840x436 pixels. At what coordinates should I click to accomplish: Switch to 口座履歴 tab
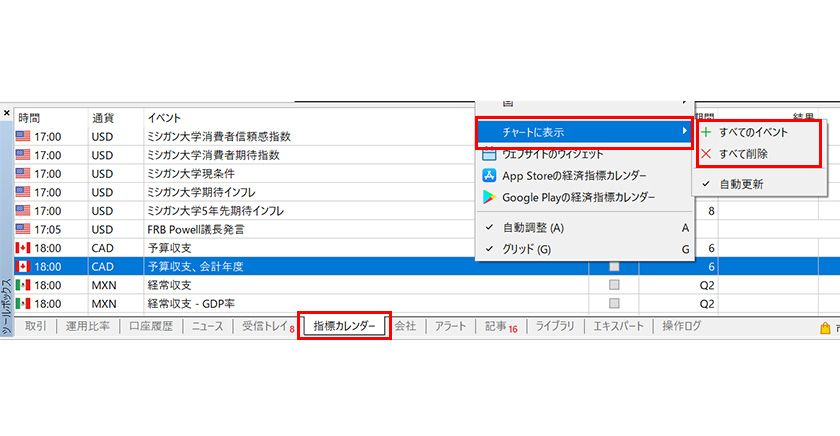pyautogui.click(x=151, y=326)
